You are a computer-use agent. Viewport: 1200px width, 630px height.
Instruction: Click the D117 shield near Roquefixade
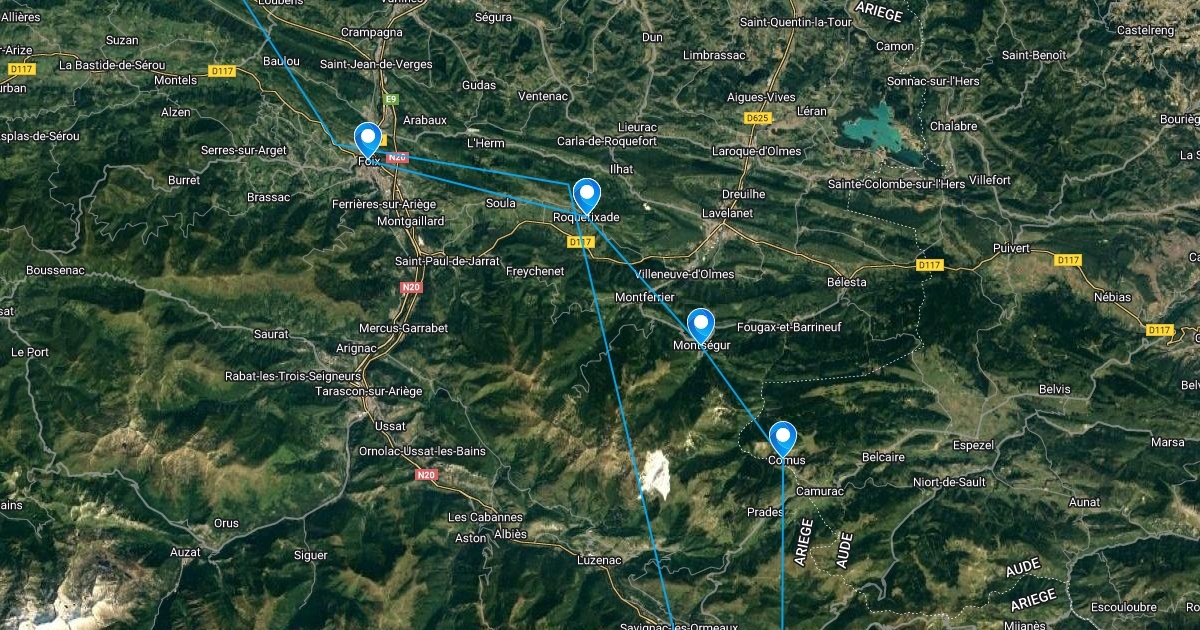click(x=580, y=242)
